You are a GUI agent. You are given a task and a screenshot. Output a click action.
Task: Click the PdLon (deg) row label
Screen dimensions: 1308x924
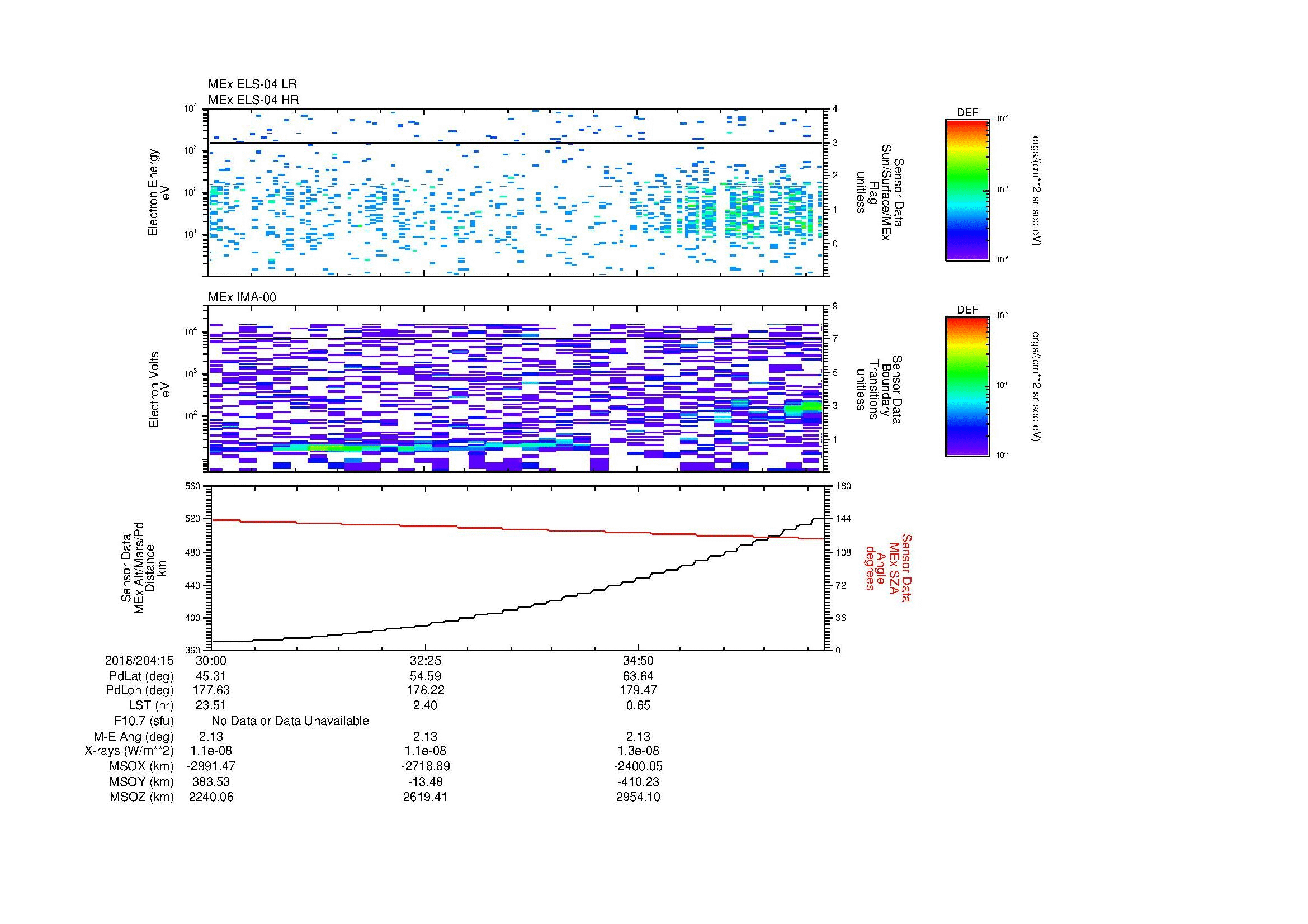coord(140,690)
